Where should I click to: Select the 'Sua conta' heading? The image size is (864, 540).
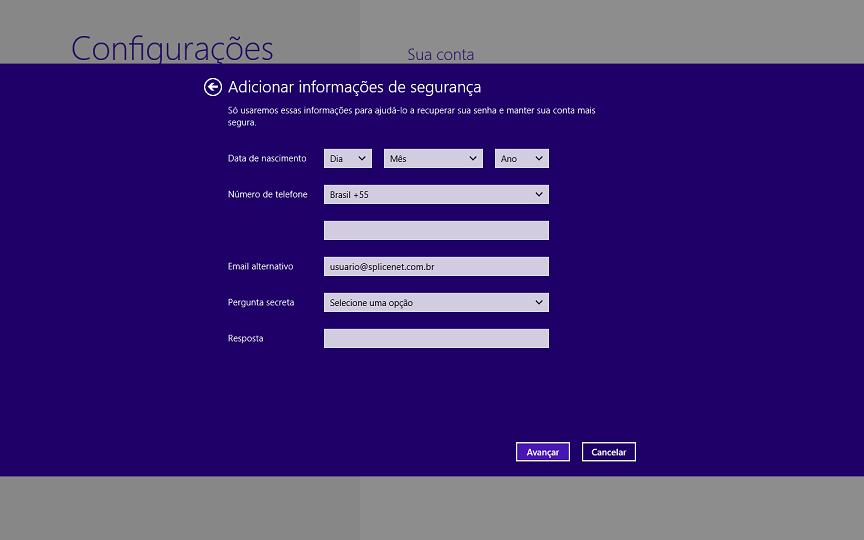coord(440,54)
